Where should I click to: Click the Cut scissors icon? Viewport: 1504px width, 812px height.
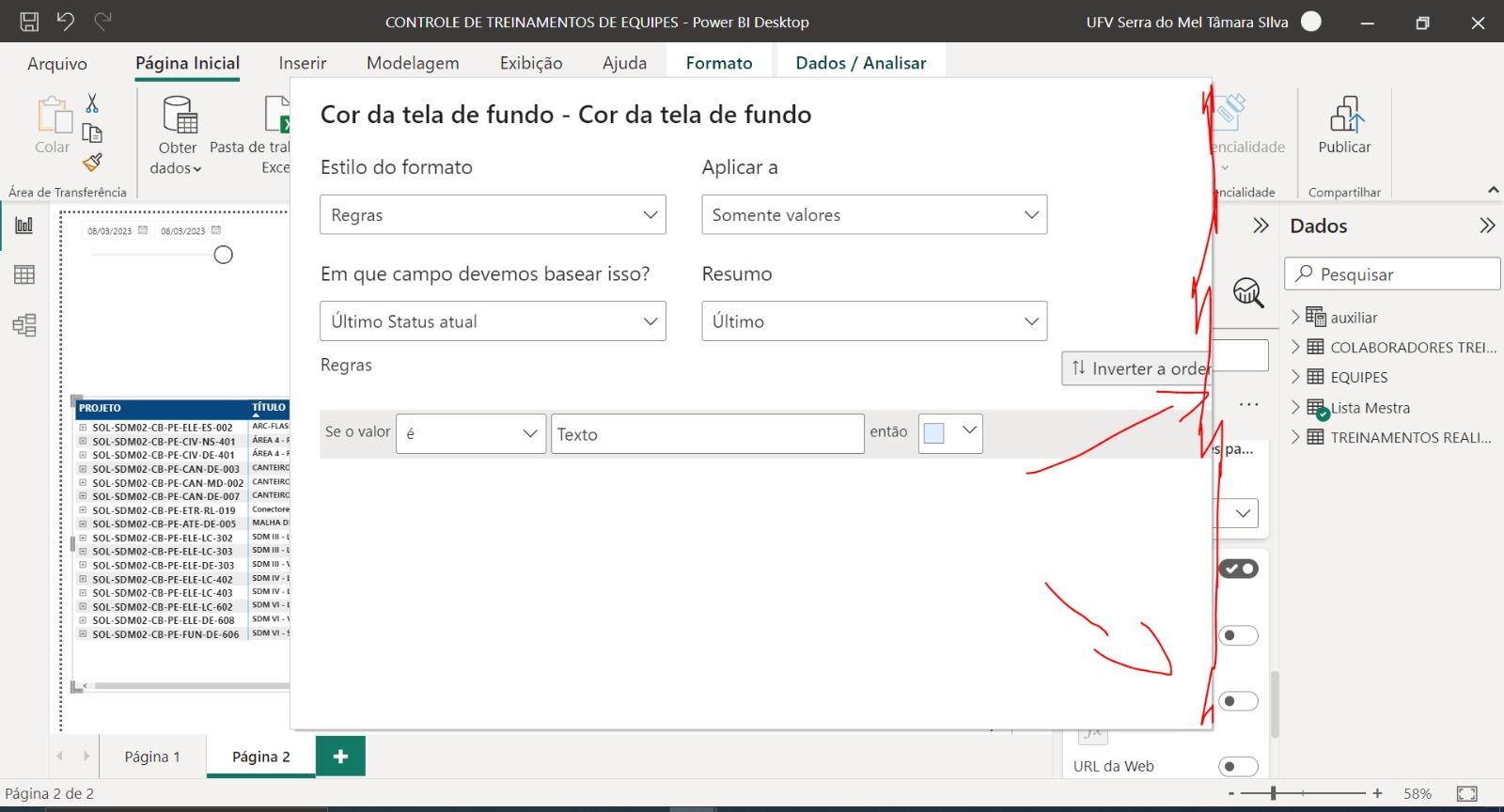pyautogui.click(x=92, y=103)
